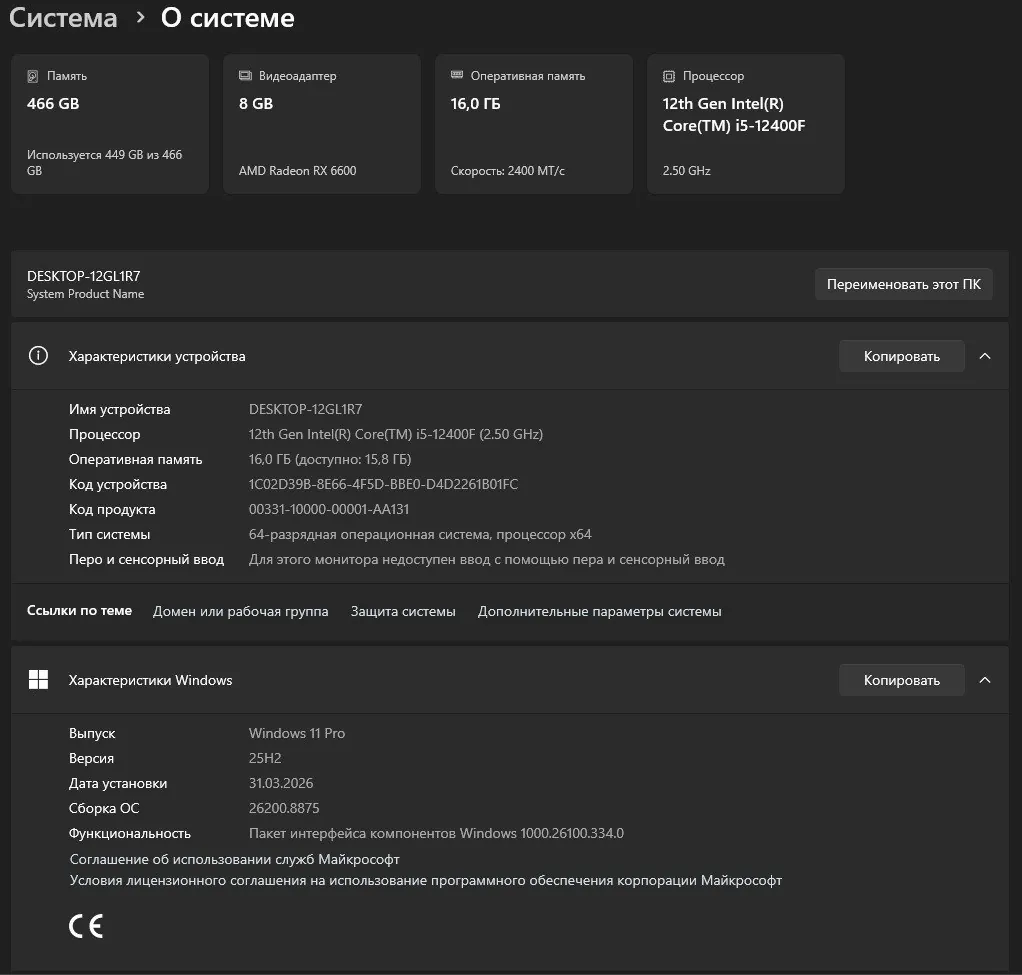The height and width of the screenshot is (975, 1022).
Task: Click AMD Radeon RX 6600 text
Action: coord(297,170)
